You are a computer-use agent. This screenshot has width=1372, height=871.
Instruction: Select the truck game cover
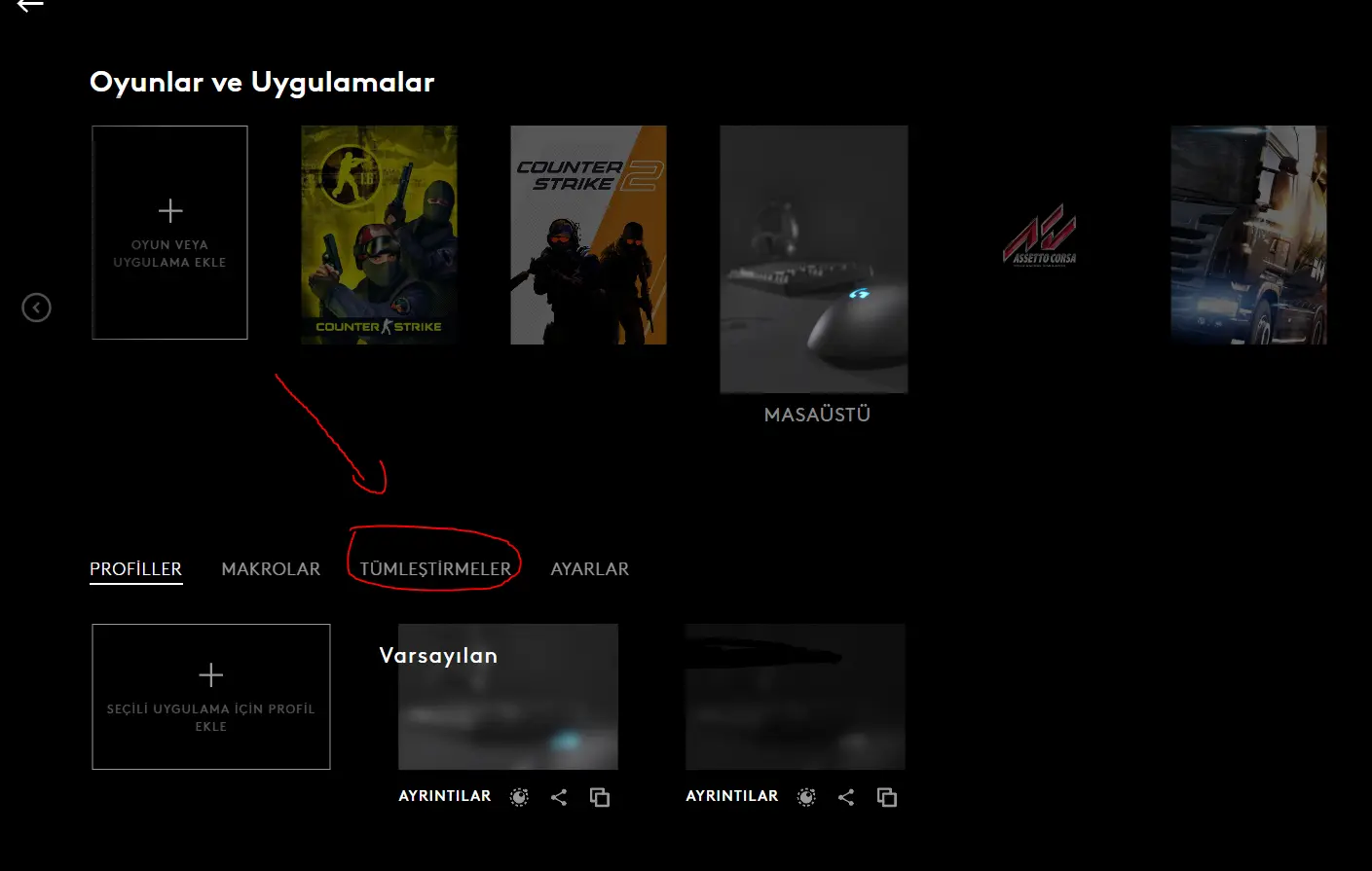coord(1248,235)
